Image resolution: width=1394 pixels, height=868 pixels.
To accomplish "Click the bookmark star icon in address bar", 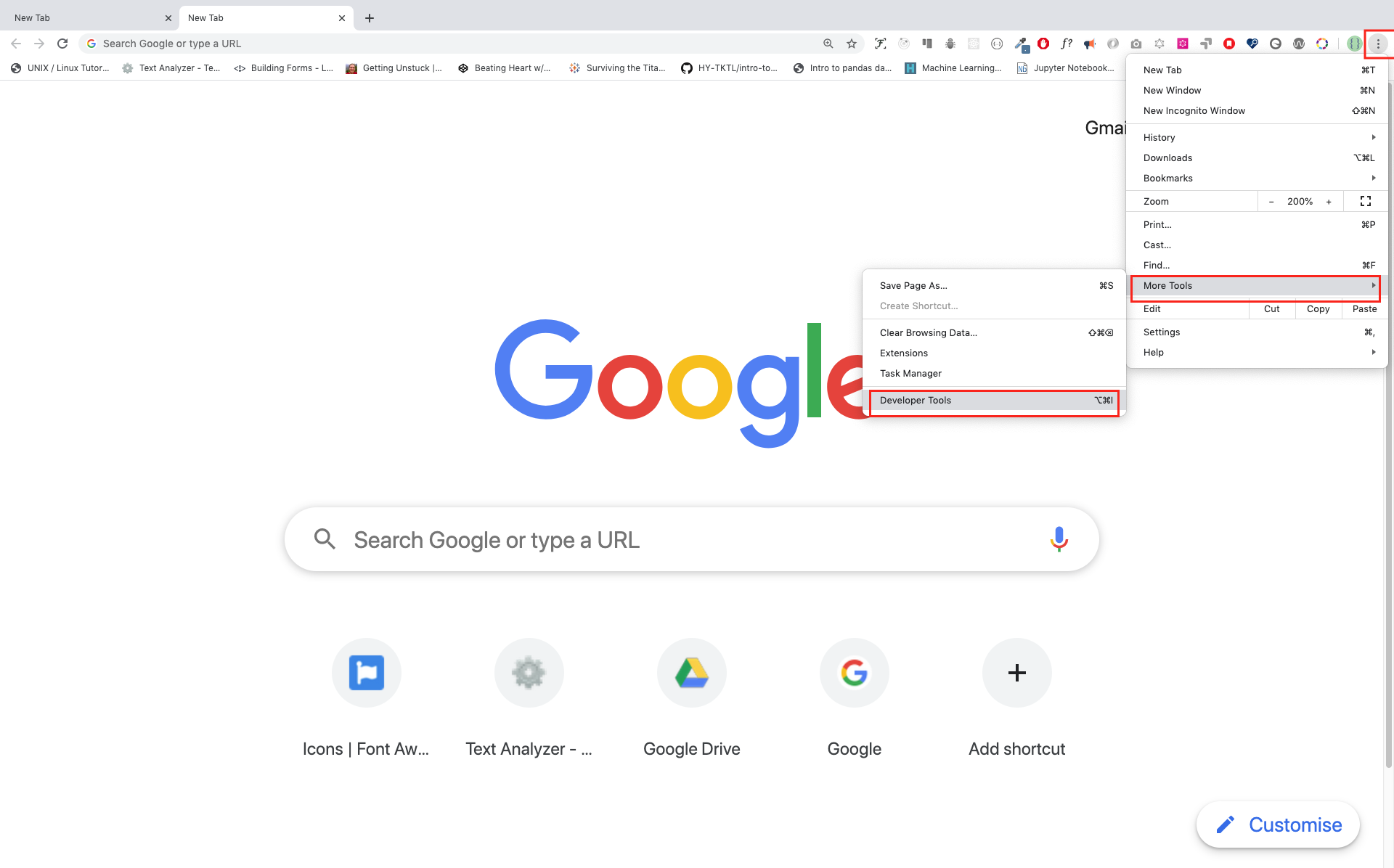I will [850, 42].
